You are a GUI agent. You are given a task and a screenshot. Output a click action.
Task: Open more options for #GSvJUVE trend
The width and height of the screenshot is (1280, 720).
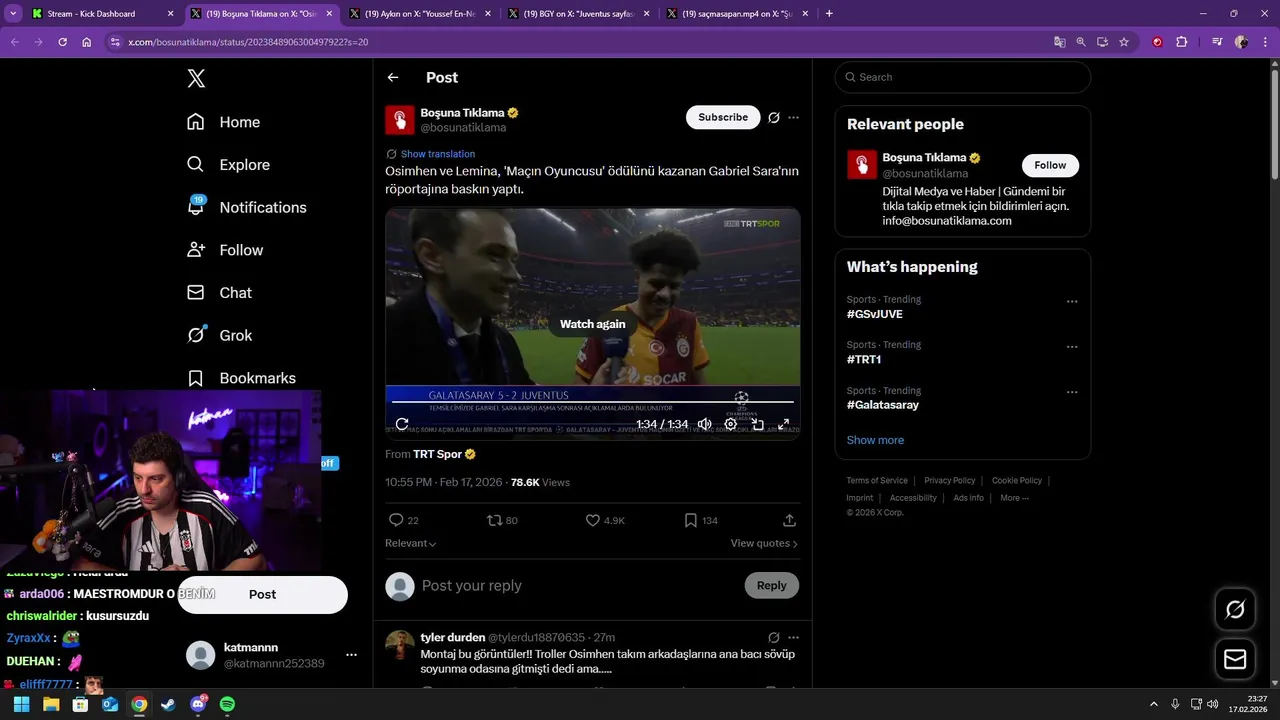point(1072,301)
